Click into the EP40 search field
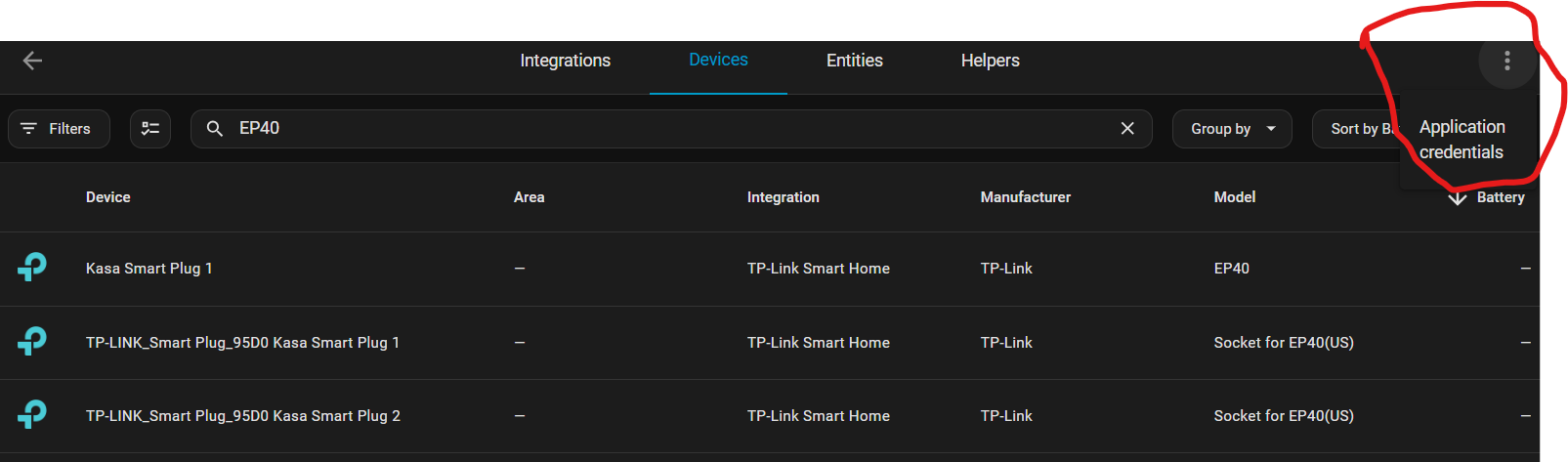The height and width of the screenshot is (462, 1568). [664, 128]
